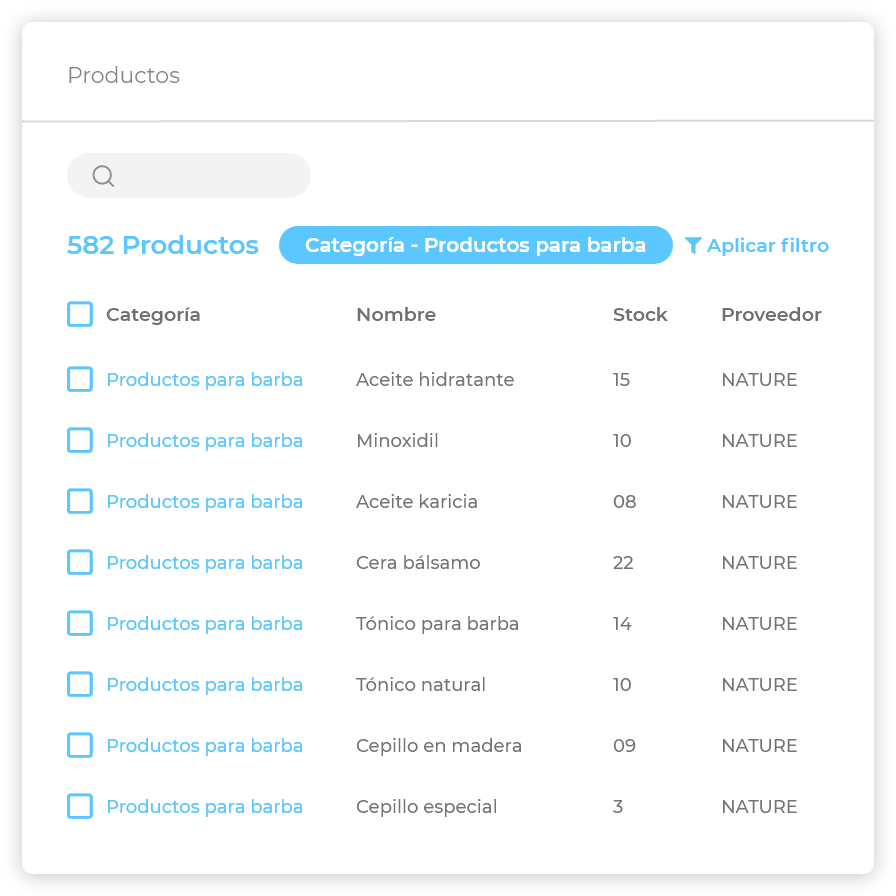Sort by the Stock column header
This screenshot has width=896, height=896.
640,314
